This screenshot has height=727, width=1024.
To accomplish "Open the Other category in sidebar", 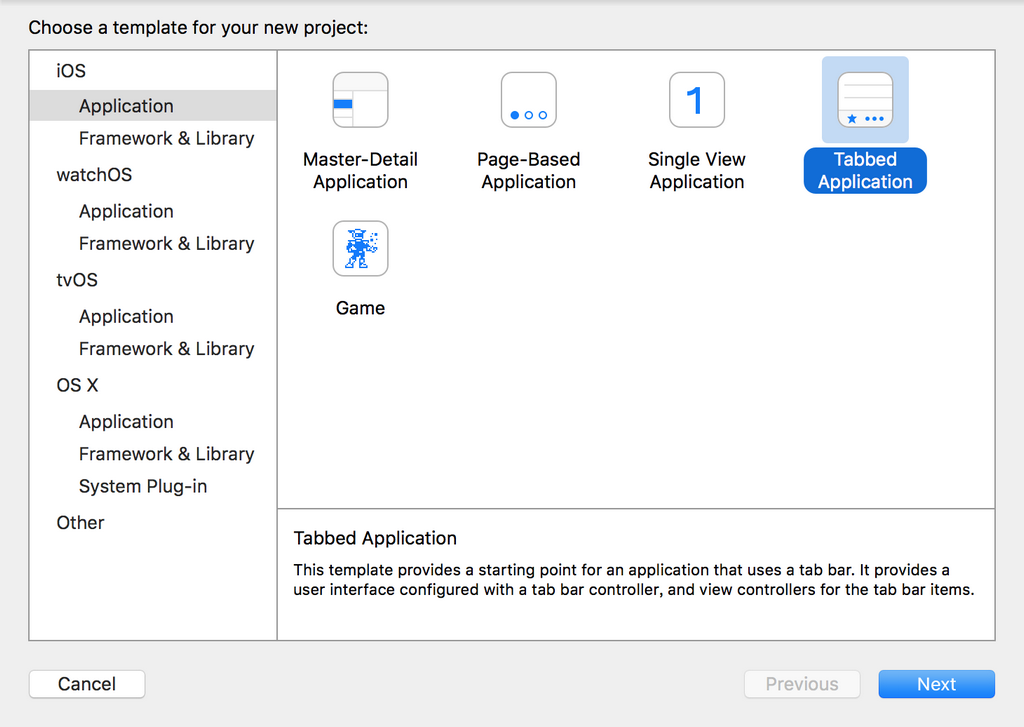I will 80,522.
